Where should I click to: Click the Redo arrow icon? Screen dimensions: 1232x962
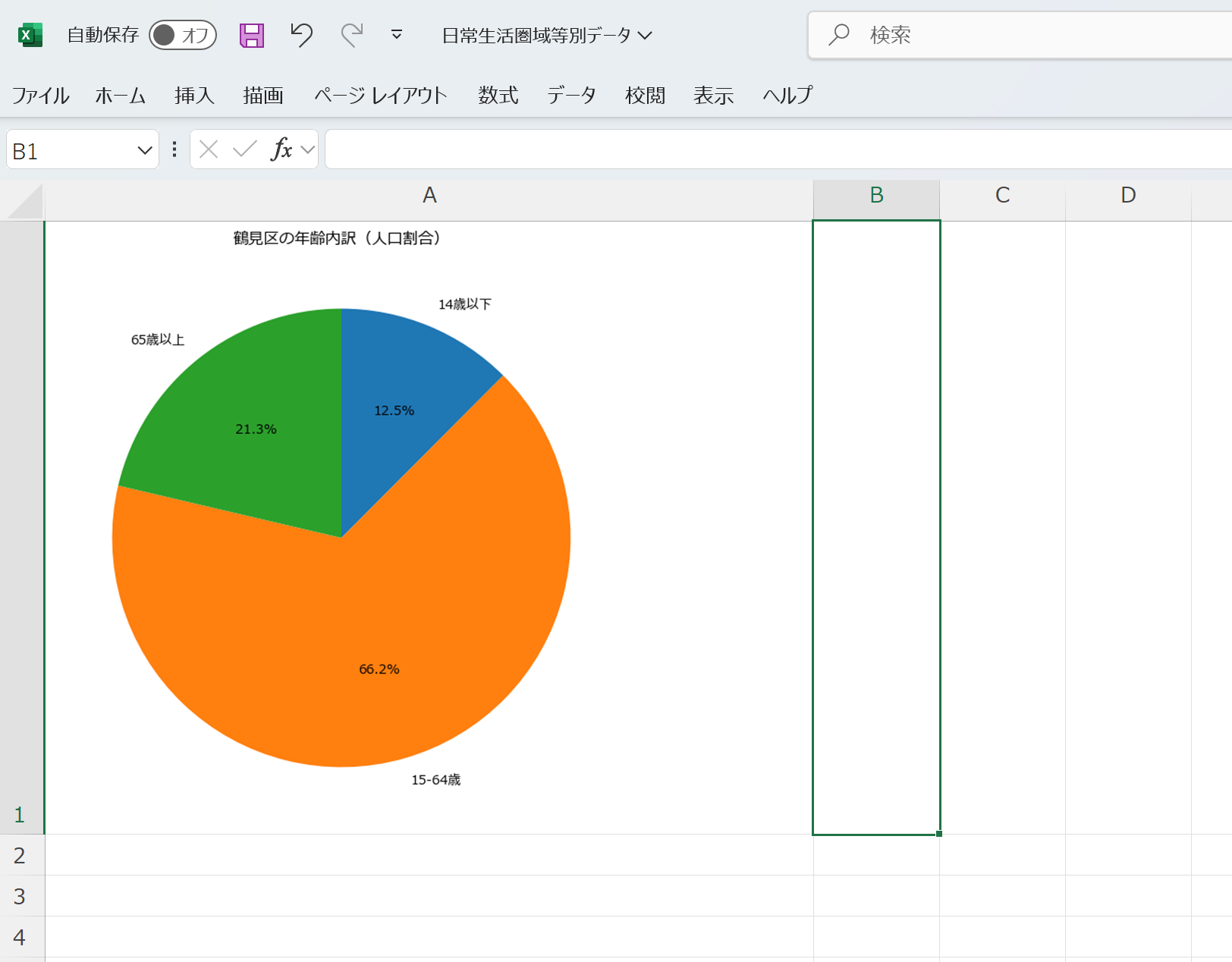tap(351, 35)
